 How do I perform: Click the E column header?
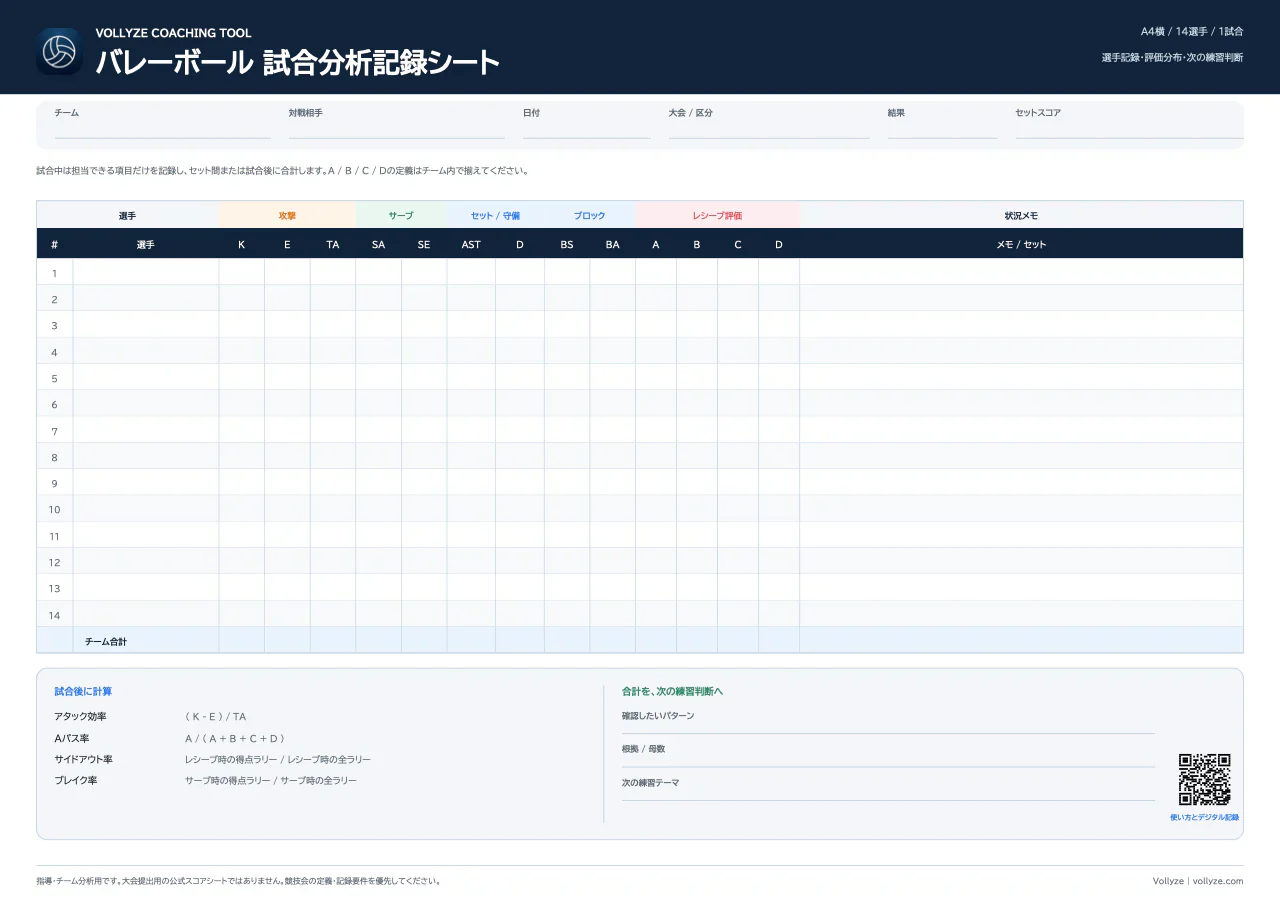(x=287, y=244)
